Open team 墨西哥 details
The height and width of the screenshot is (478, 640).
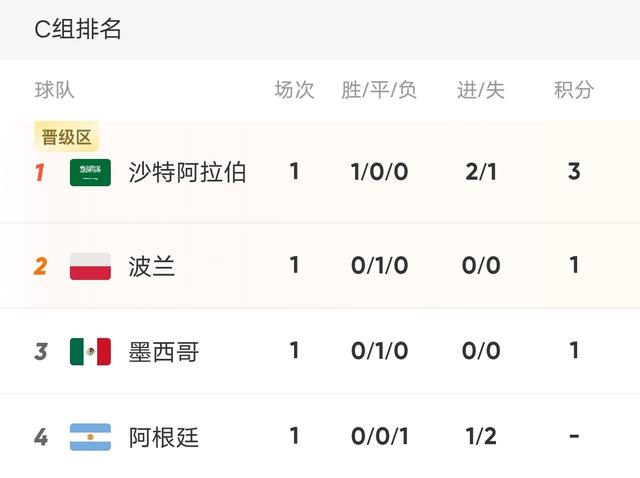164,351
